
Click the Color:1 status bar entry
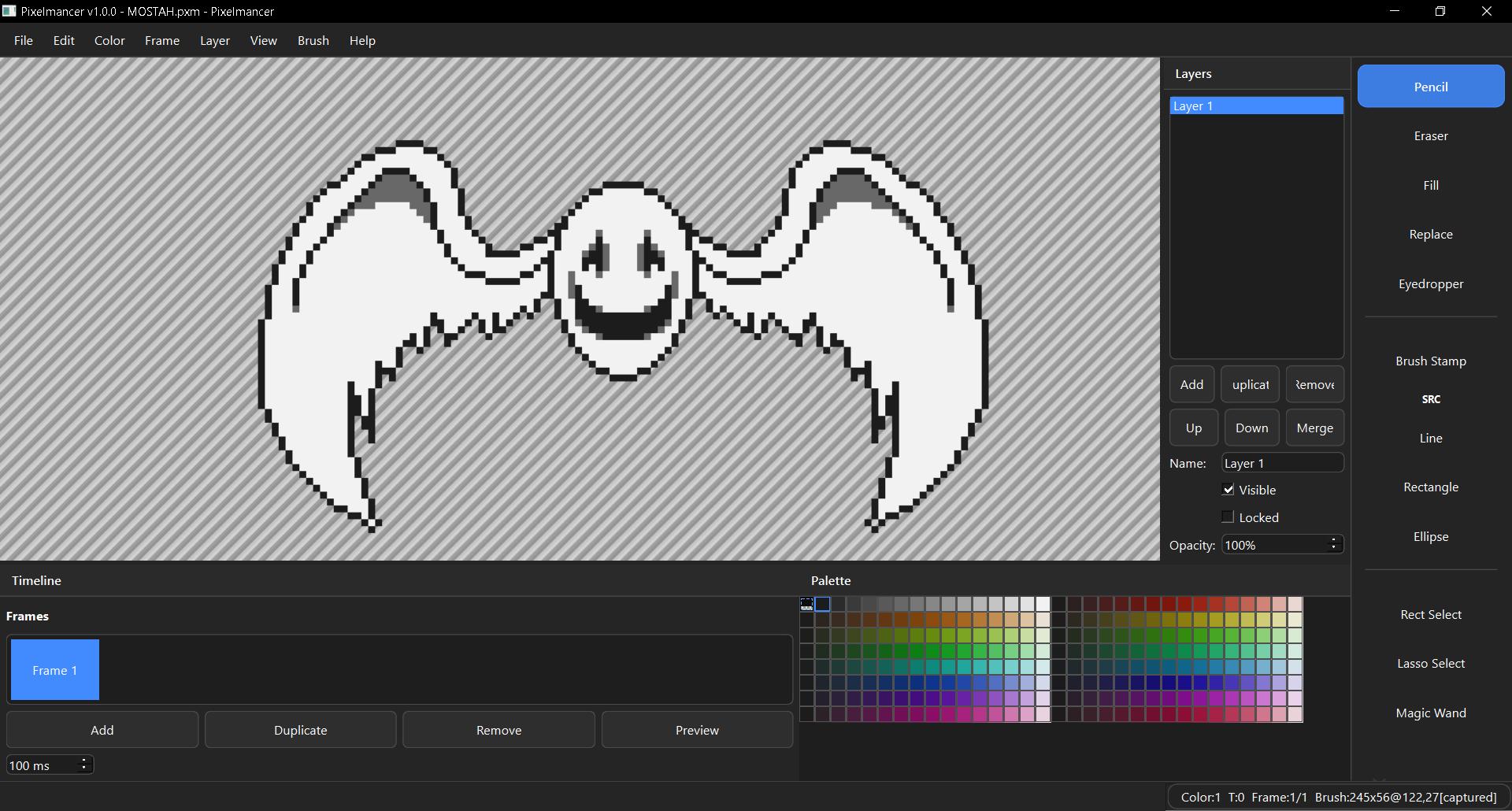click(1200, 797)
